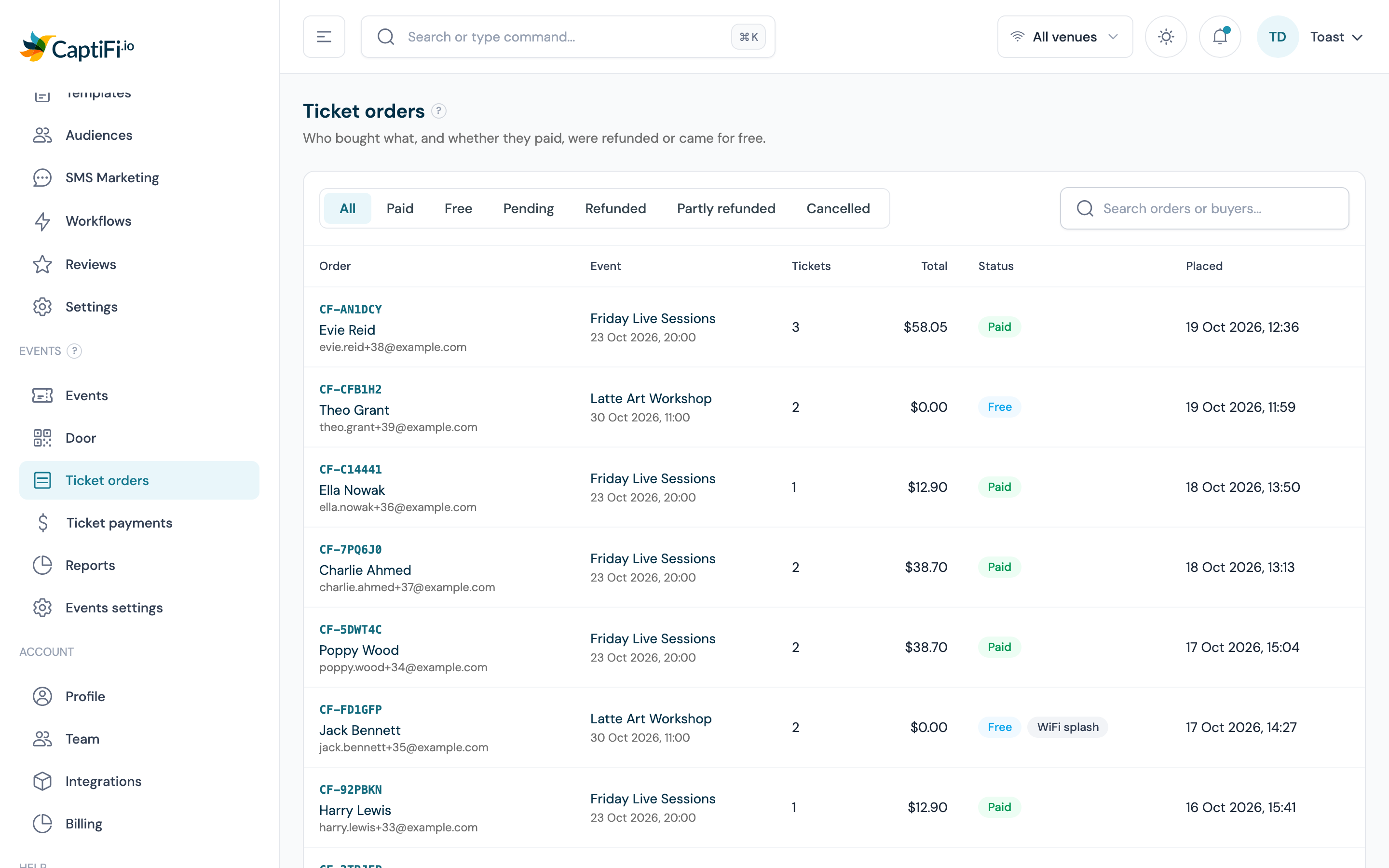The height and width of the screenshot is (868, 1389).
Task: Filter orders by Paid
Action: (399, 208)
